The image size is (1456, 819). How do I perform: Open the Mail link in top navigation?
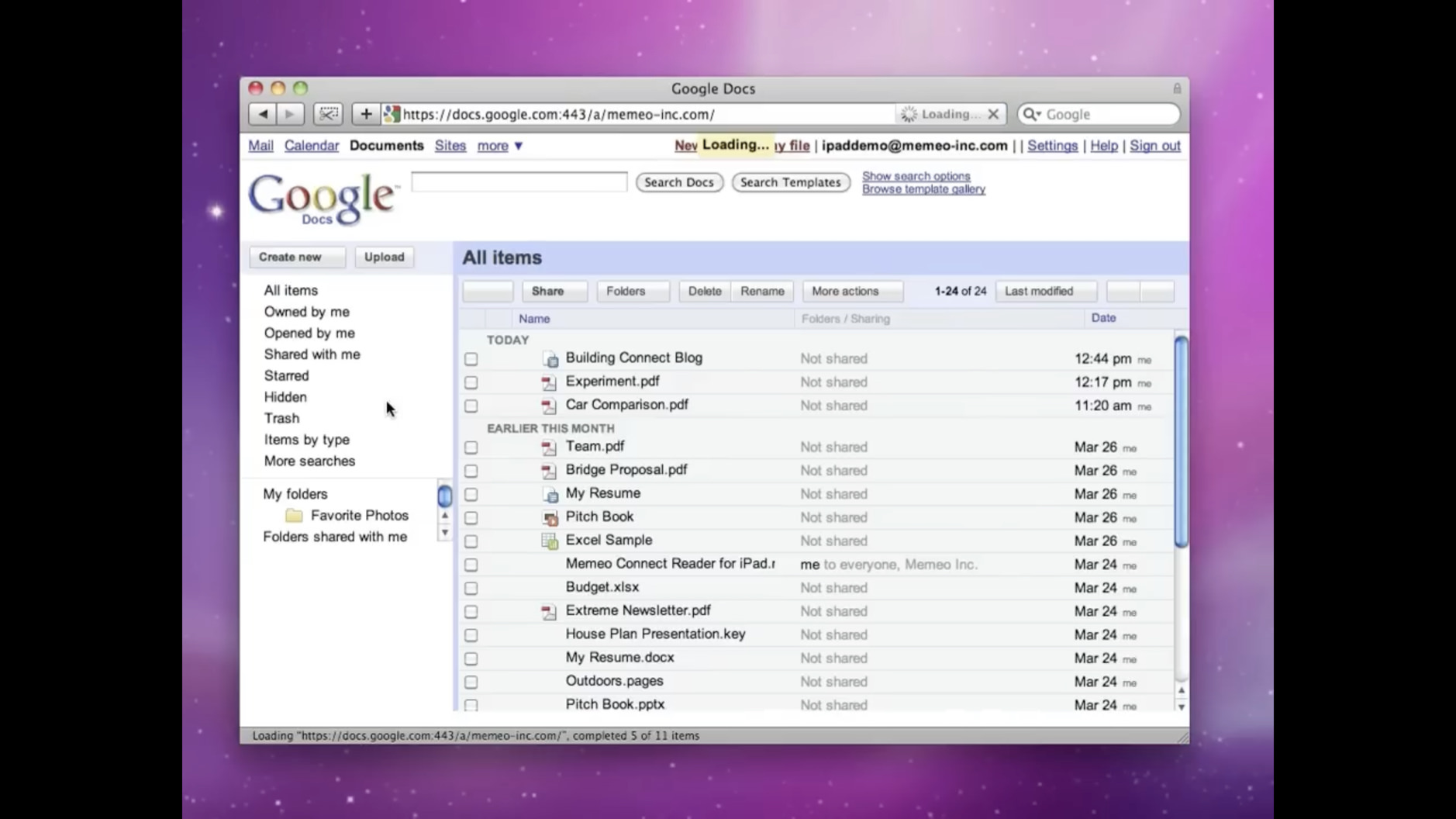[260, 146]
